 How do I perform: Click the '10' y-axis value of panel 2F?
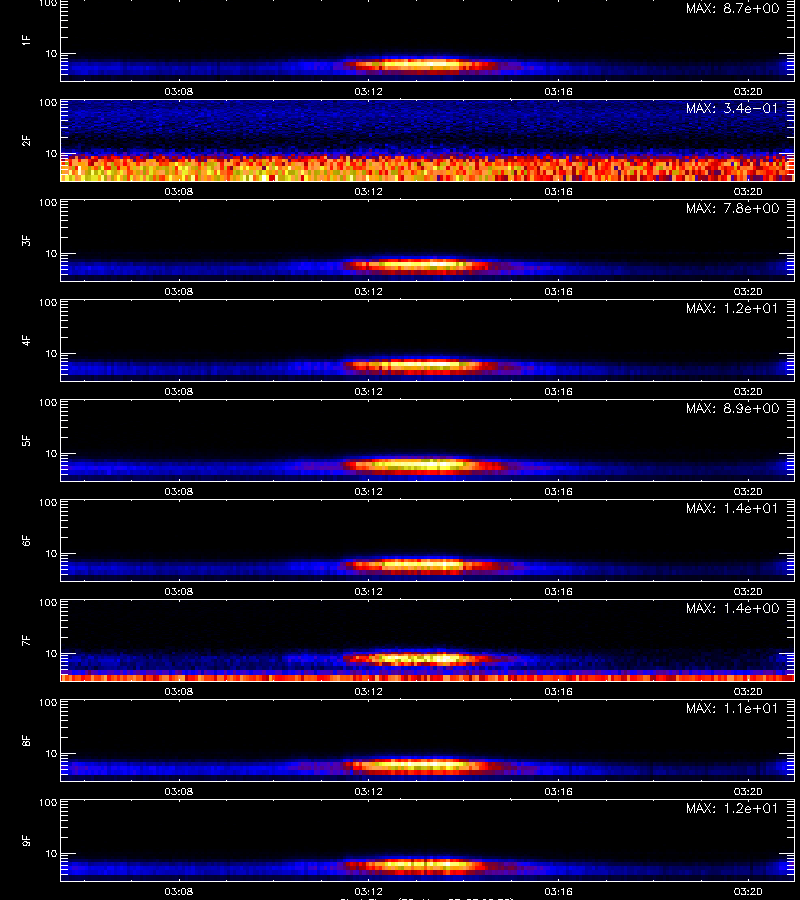coord(52,153)
